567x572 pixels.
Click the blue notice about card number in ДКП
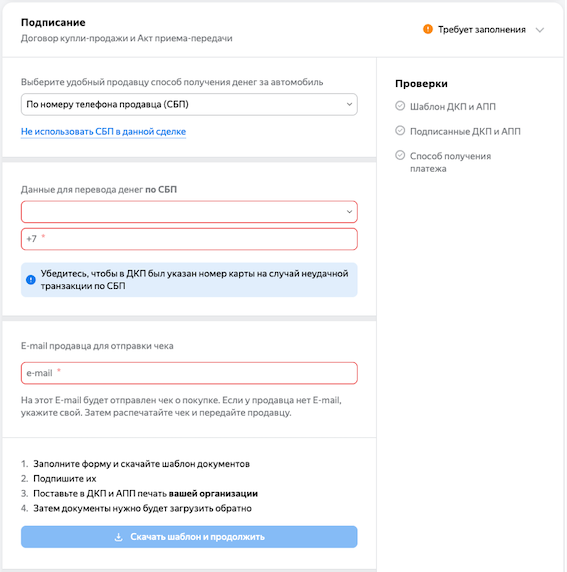point(189,280)
